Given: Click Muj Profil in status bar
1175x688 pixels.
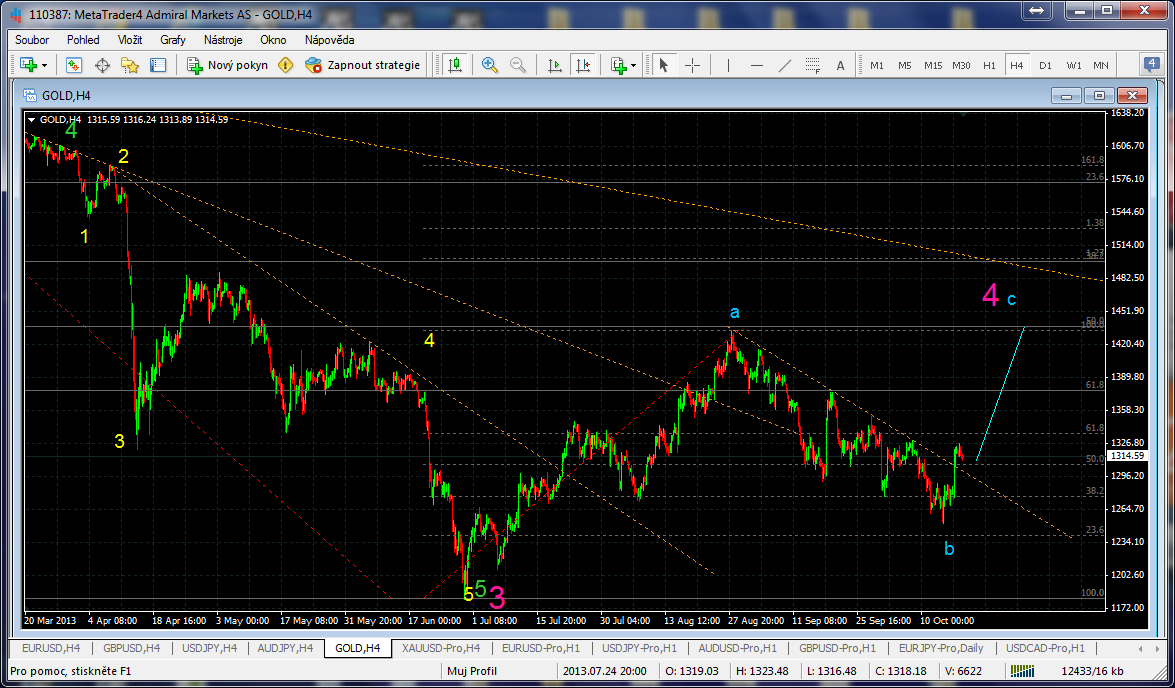Looking at the screenshot, I should point(473,671).
